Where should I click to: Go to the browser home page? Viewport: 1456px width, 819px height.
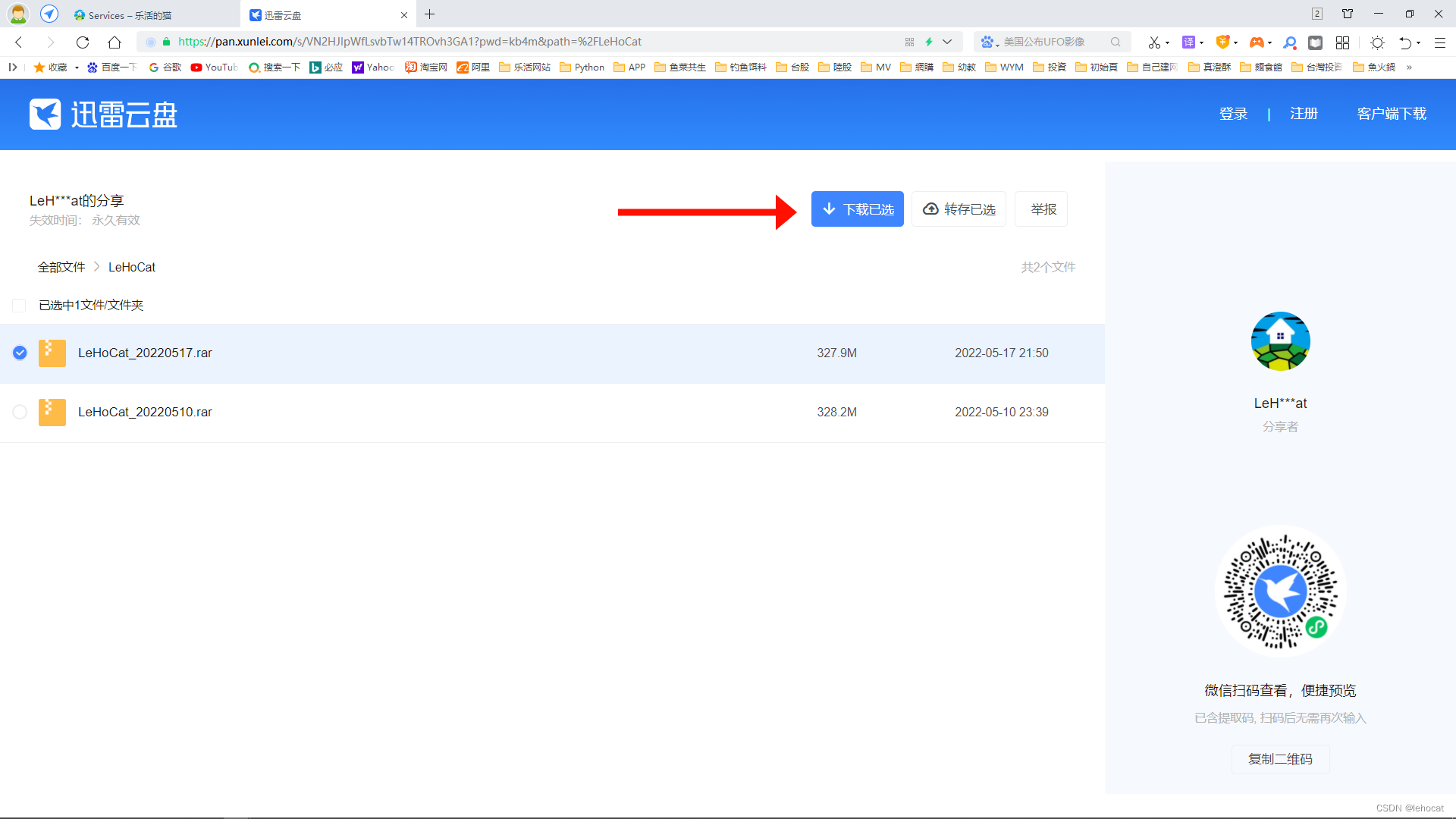[115, 42]
